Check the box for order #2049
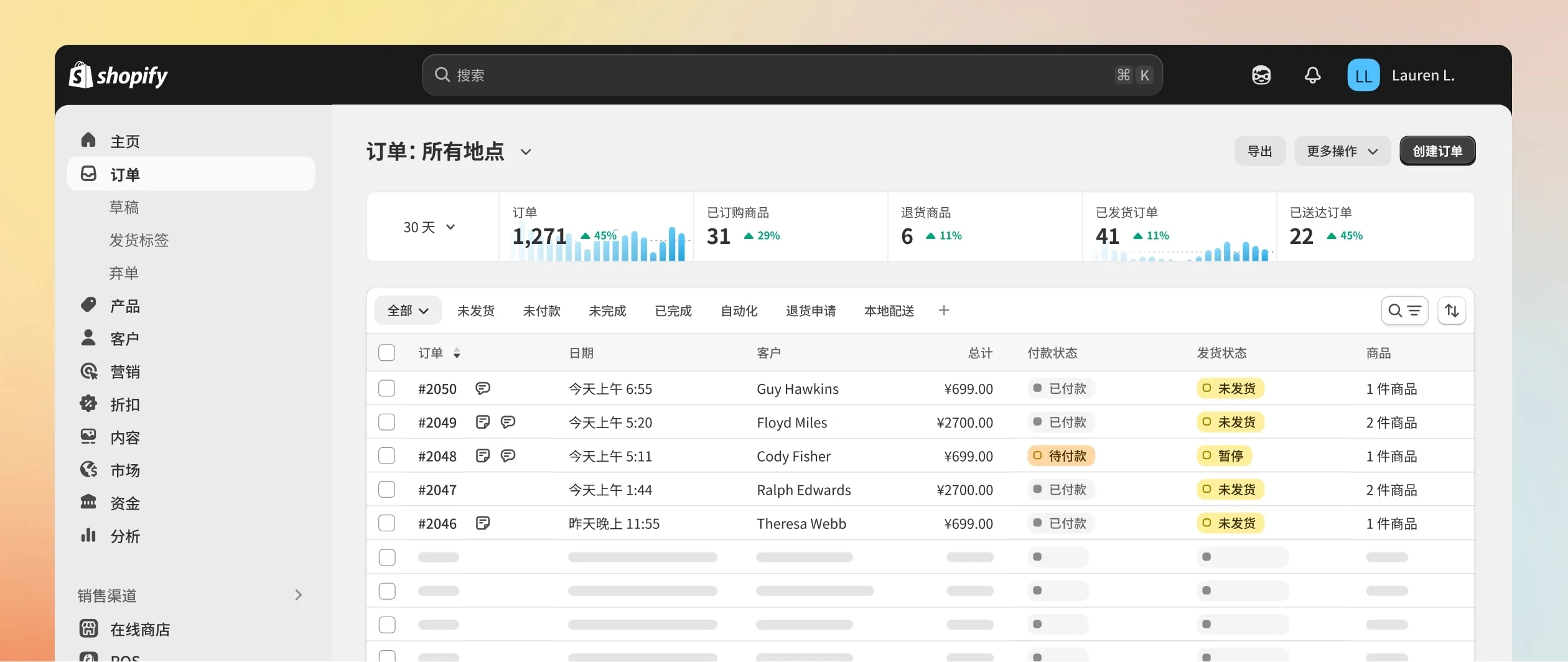Viewport: 1568px width, 662px height. (387, 422)
